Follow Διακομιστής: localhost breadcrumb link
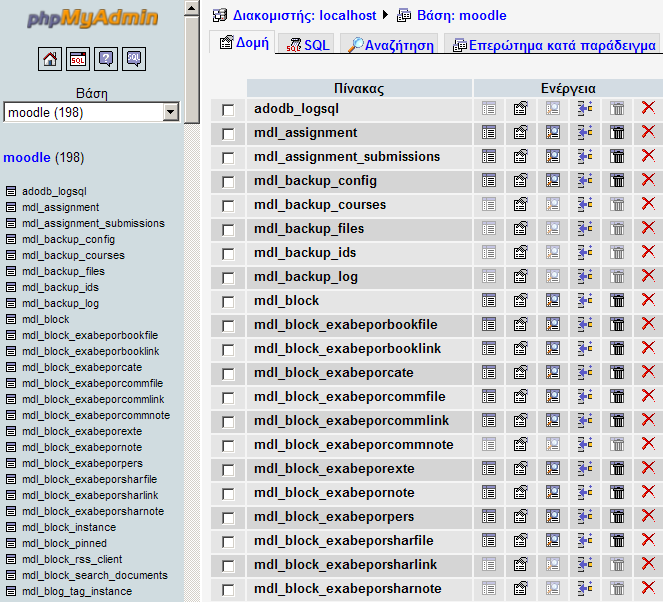663x602 pixels. 304,15
